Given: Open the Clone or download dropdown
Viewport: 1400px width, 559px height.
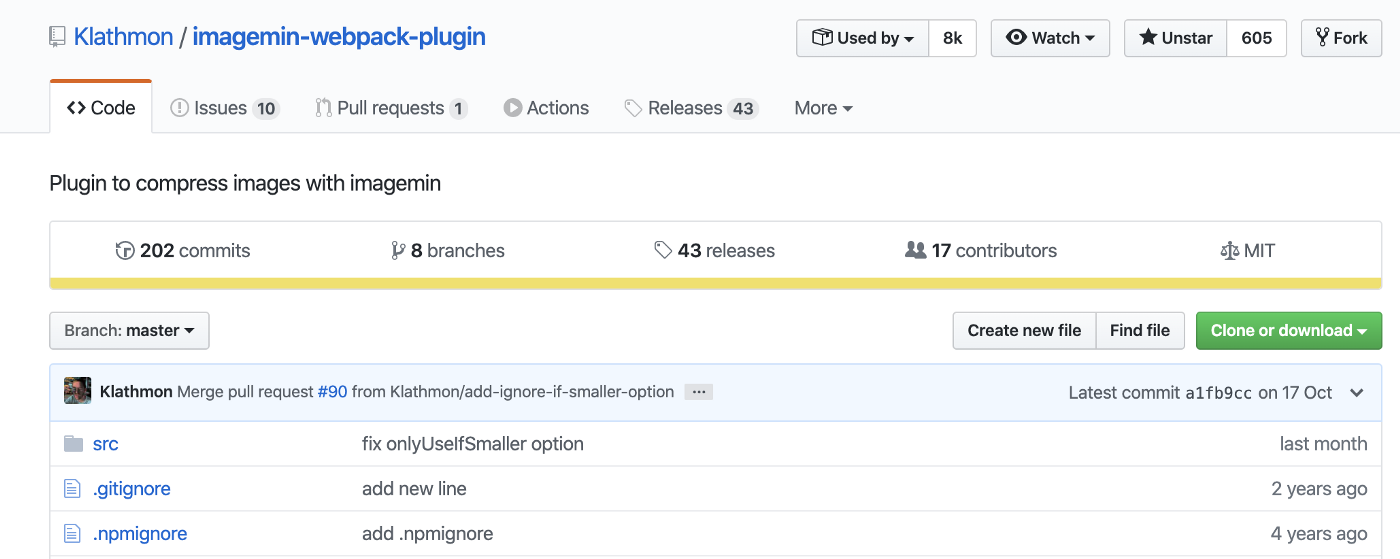Looking at the screenshot, I should (1288, 331).
